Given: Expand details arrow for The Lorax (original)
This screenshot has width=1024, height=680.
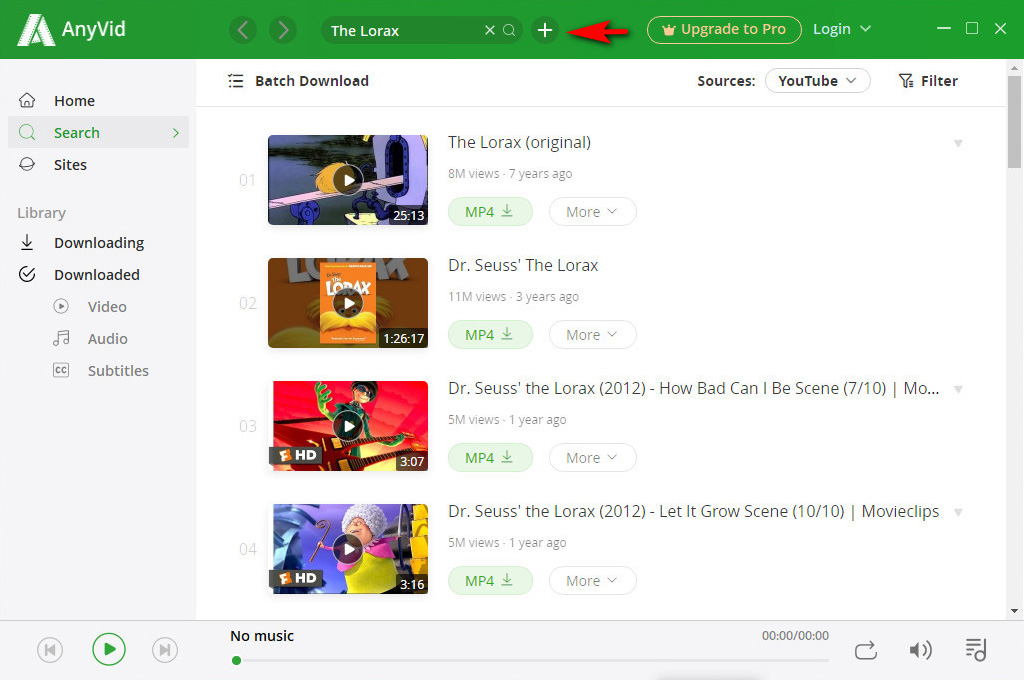Looking at the screenshot, I should [958, 144].
